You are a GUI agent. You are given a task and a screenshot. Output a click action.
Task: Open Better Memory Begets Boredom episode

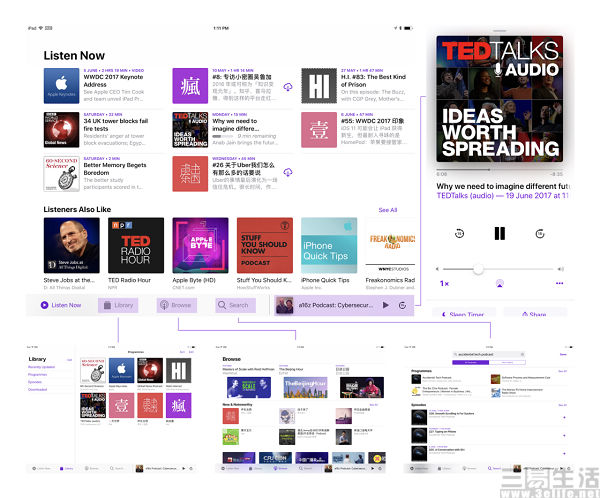(x=115, y=174)
